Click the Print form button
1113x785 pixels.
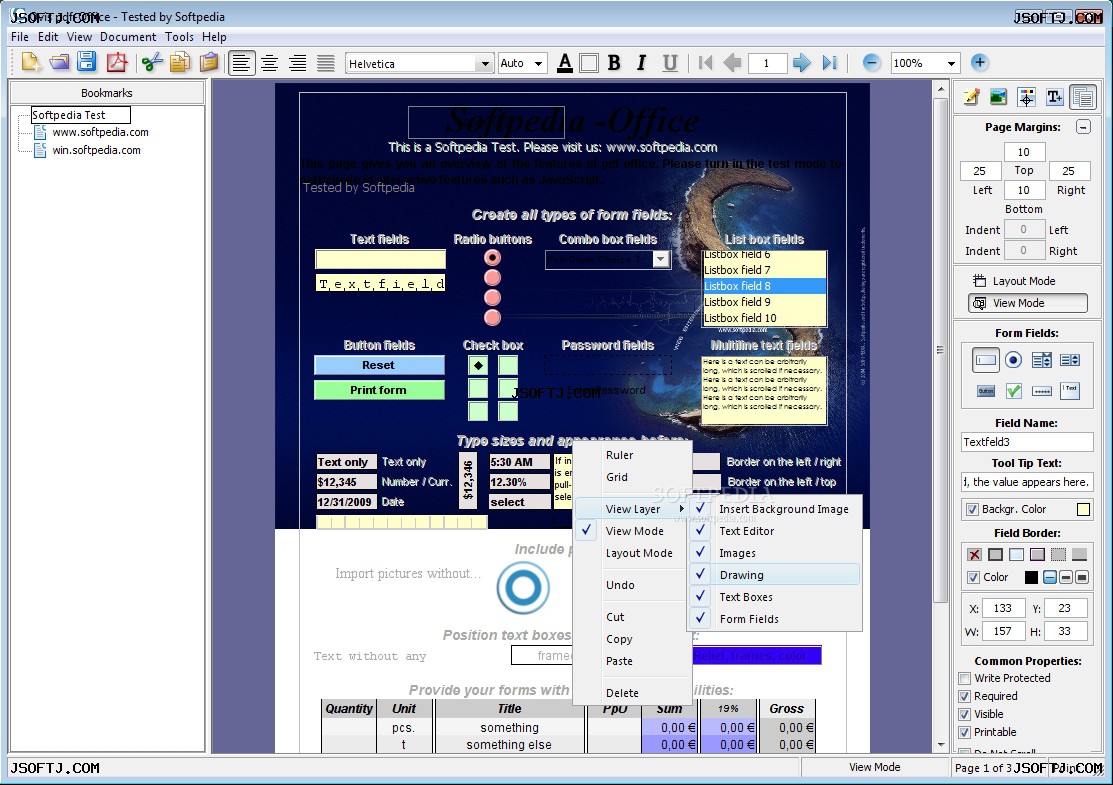[379, 390]
